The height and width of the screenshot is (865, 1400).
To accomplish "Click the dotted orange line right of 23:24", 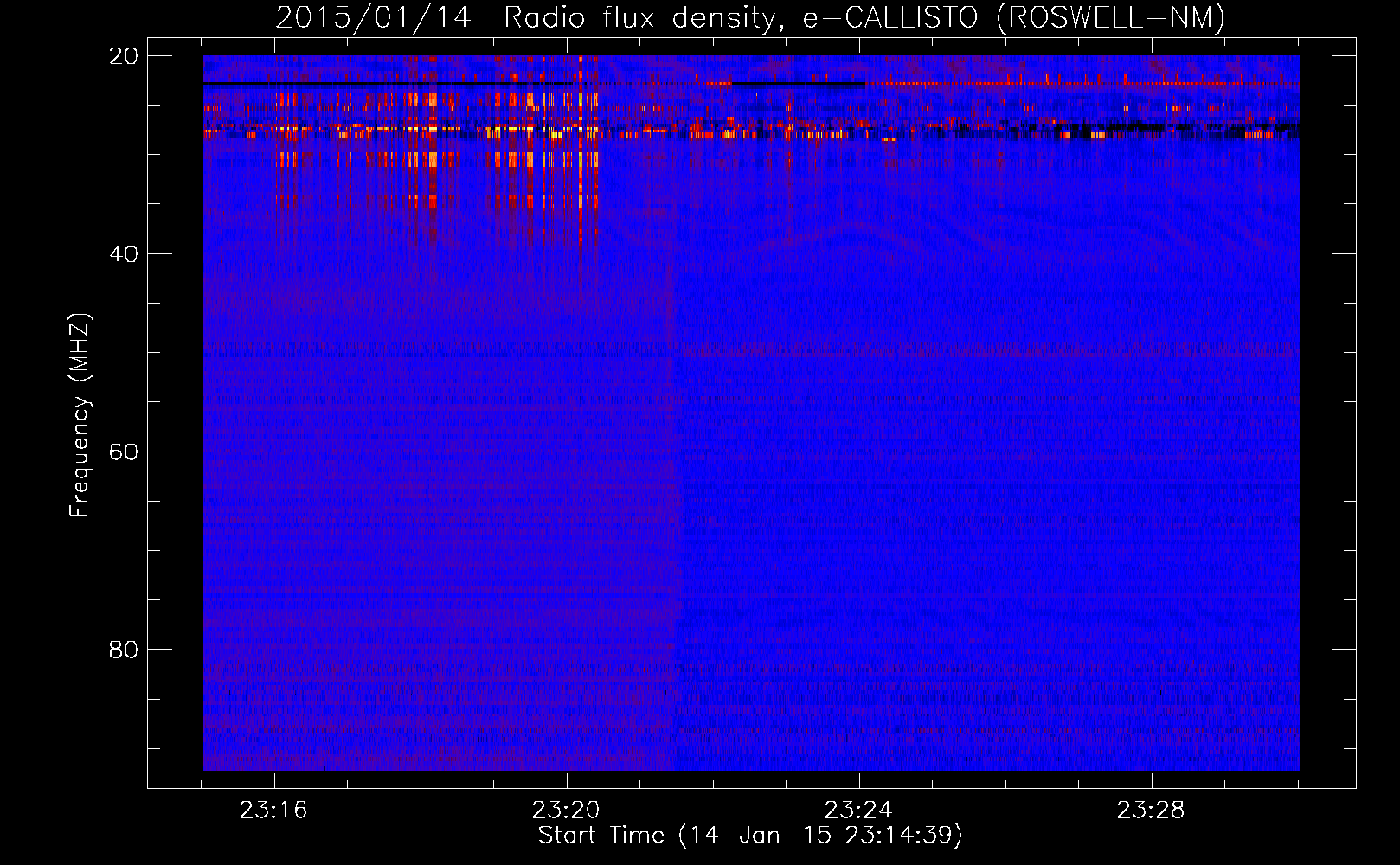I will (x=1038, y=84).
